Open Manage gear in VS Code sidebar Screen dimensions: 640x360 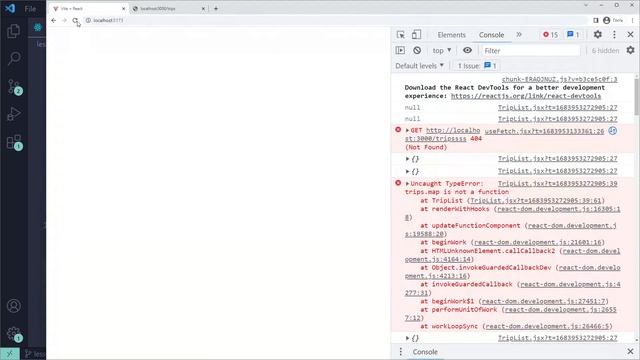[14, 333]
